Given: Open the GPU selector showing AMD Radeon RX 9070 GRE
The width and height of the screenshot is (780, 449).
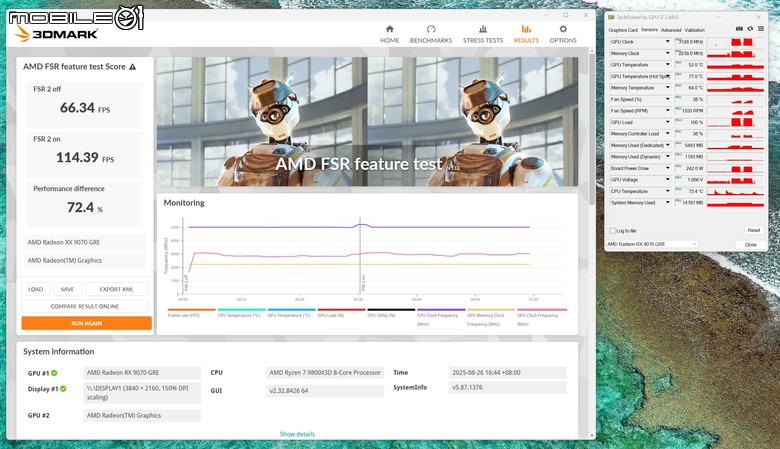Looking at the screenshot, I should [x=652, y=244].
